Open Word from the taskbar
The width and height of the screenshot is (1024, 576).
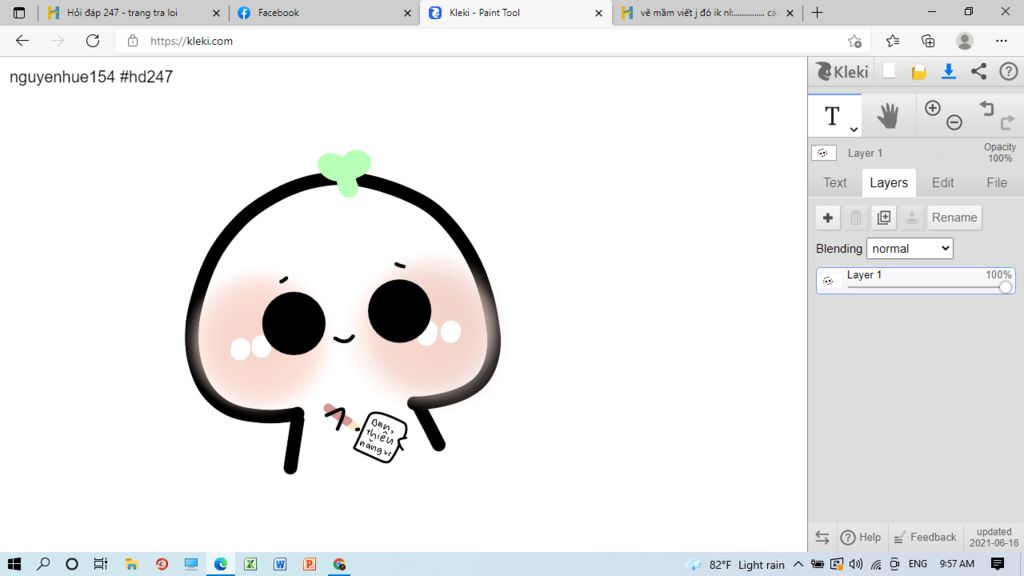coord(280,564)
